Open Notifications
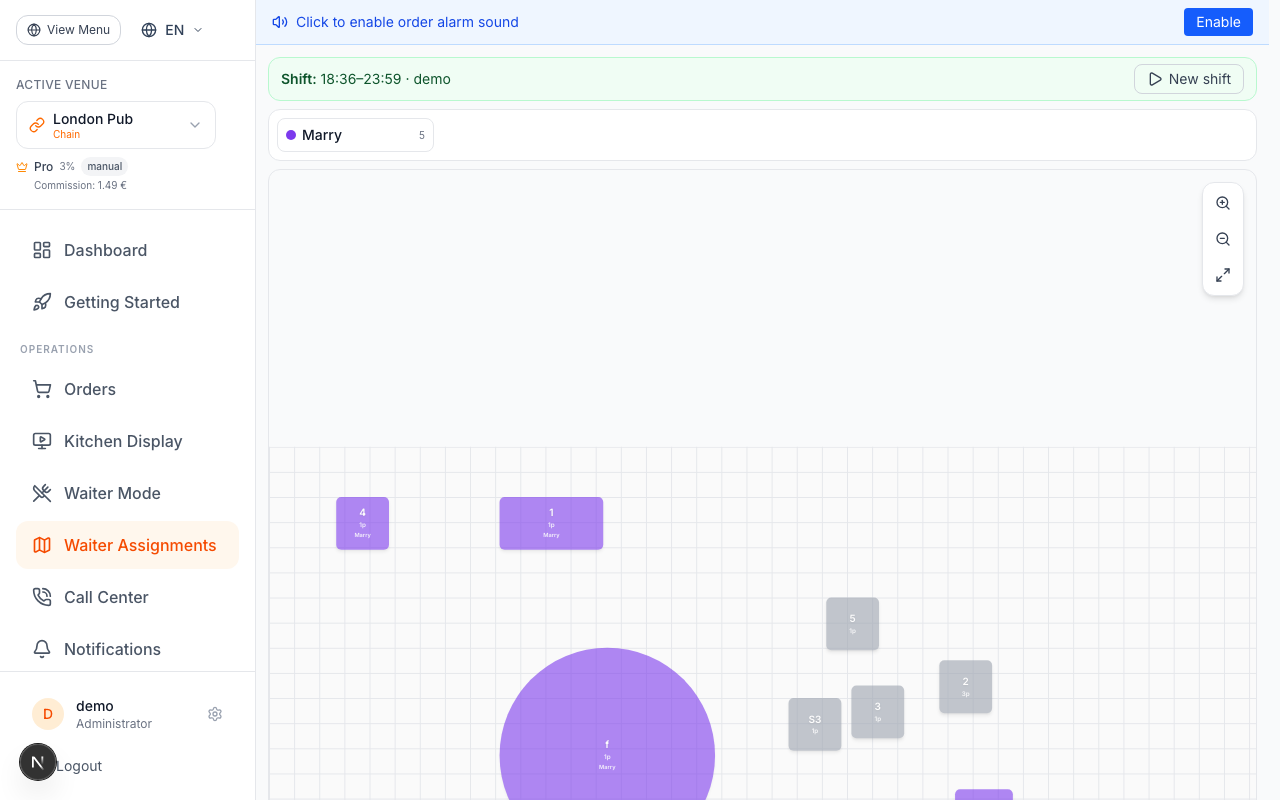Viewport: 1280px width, 800px height. tap(113, 649)
